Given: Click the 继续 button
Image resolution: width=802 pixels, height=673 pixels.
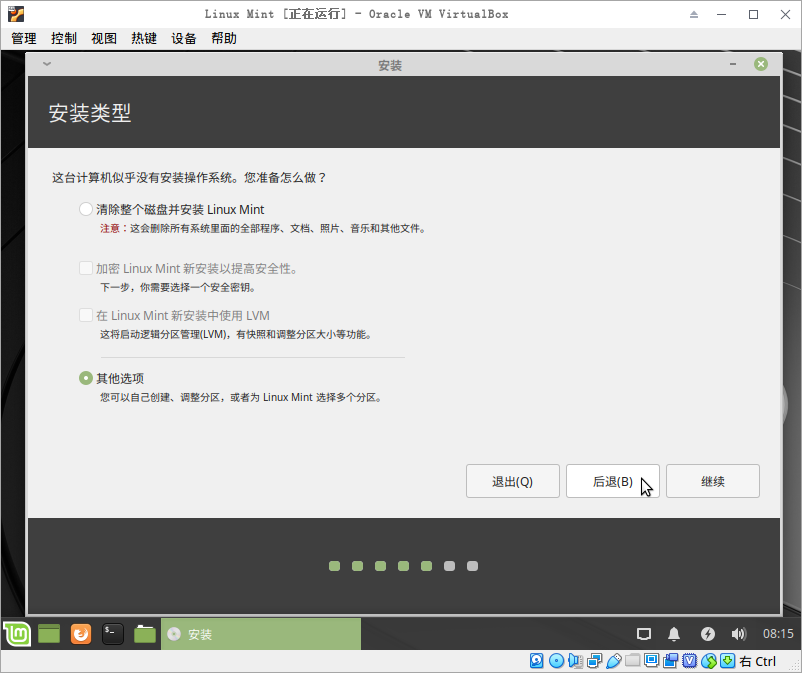Looking at the screenshot, I should 712,481.
